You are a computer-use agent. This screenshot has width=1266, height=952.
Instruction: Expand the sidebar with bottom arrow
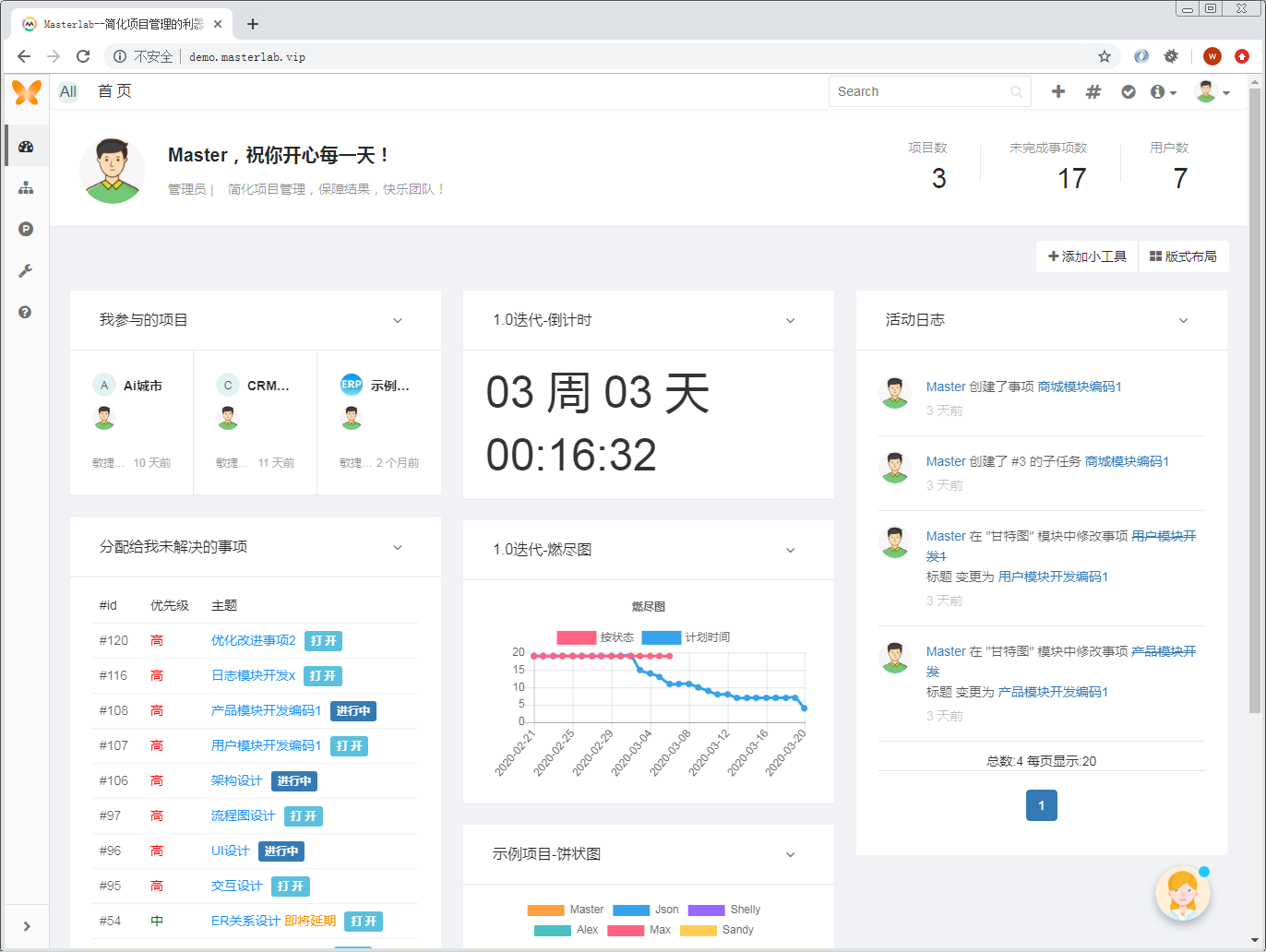click(x=26, y=926)
